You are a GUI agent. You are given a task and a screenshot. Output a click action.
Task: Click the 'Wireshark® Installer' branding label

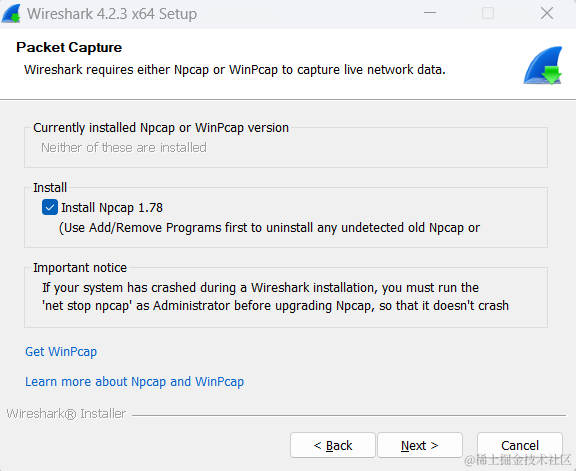click(66, 414)
